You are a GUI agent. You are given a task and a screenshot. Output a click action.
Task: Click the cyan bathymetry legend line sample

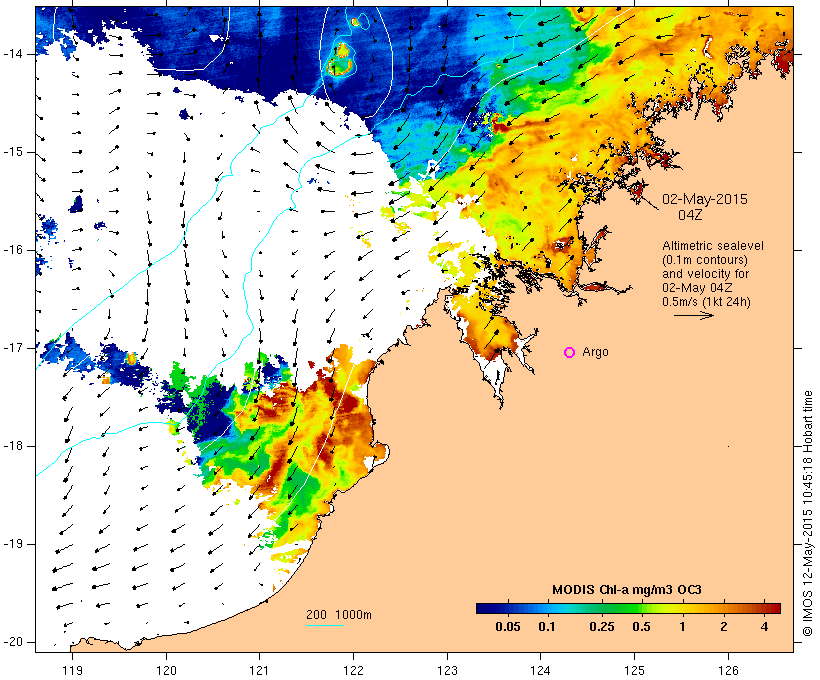click(x=325, y=625)
